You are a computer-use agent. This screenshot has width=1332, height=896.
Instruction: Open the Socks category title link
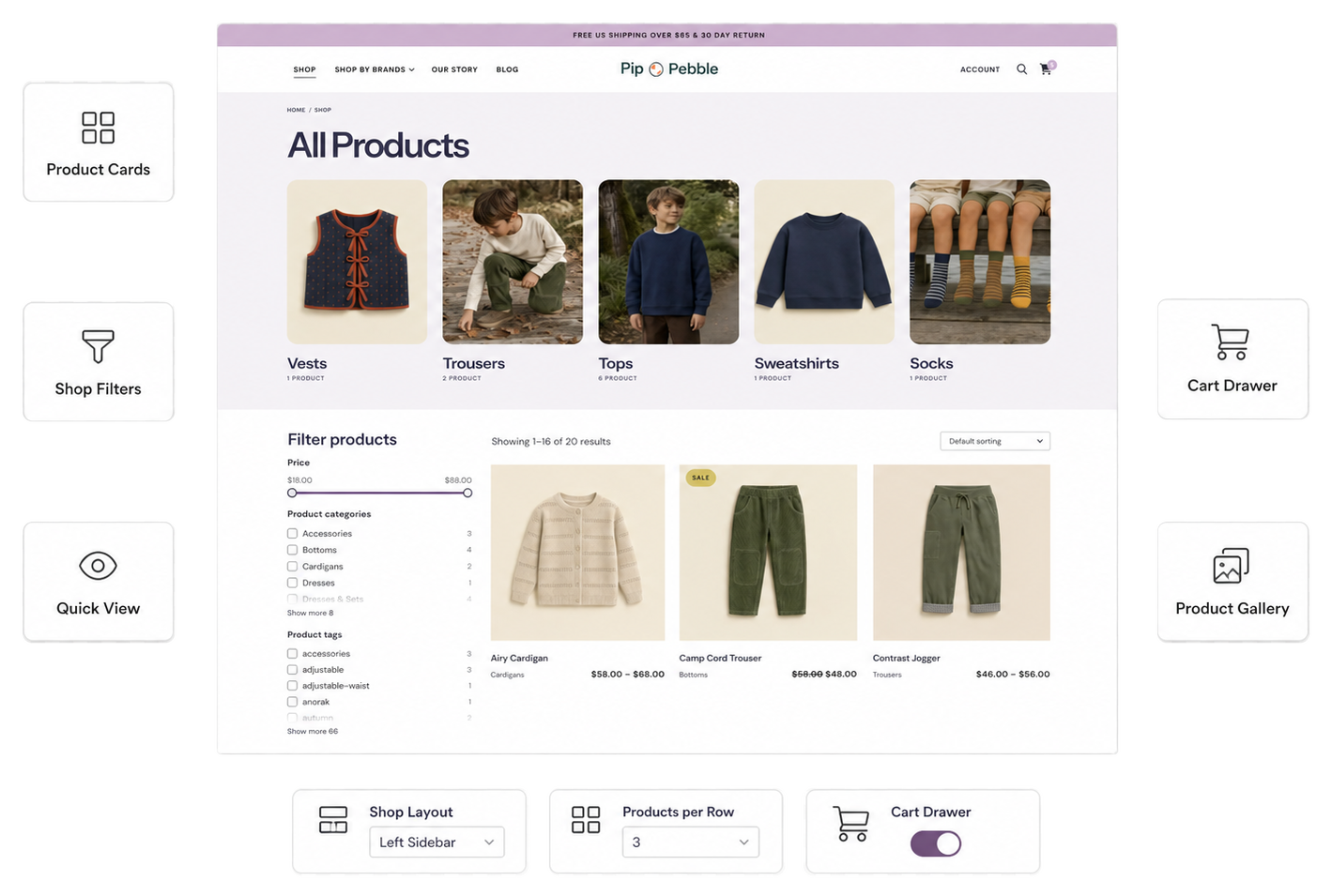point(931,363)
